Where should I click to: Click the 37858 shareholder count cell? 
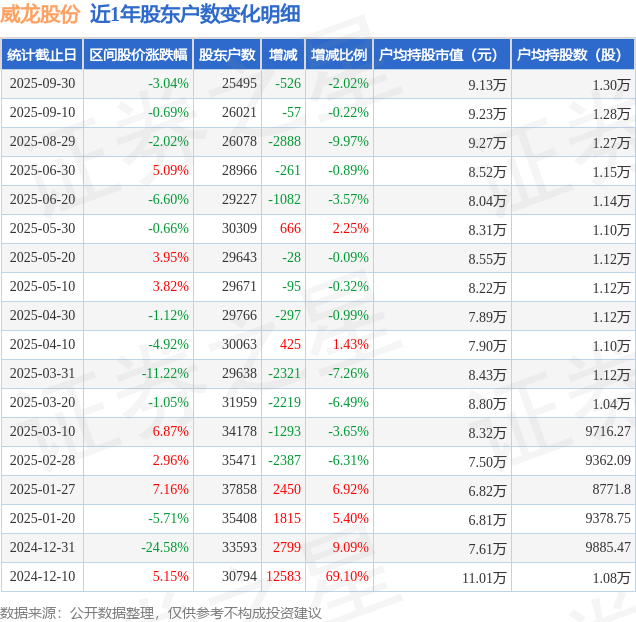239,490
